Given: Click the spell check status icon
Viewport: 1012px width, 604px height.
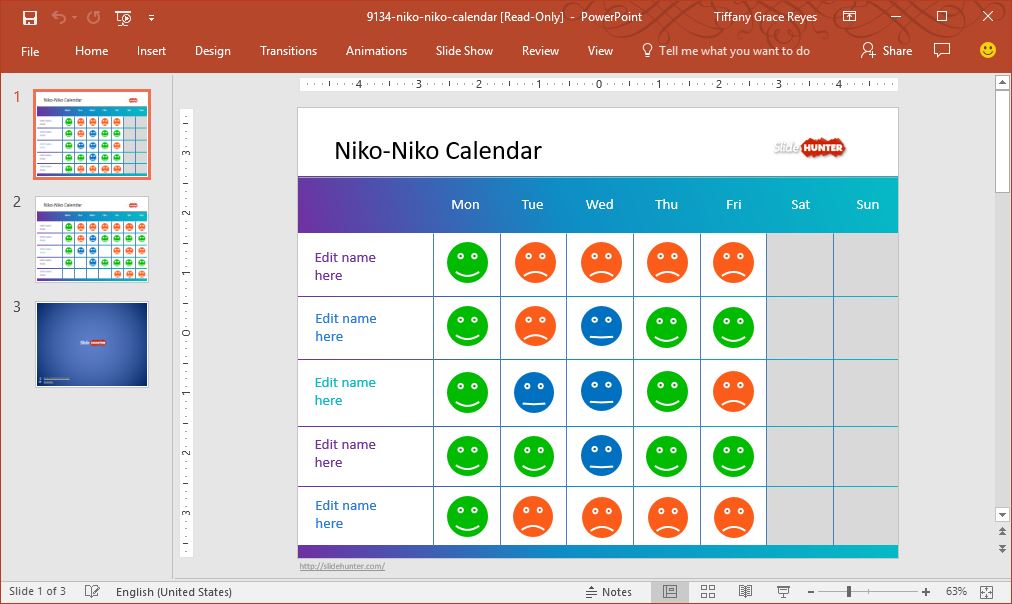Looking at the screenshot, I should pyautogui.click(x=92, y=591).
